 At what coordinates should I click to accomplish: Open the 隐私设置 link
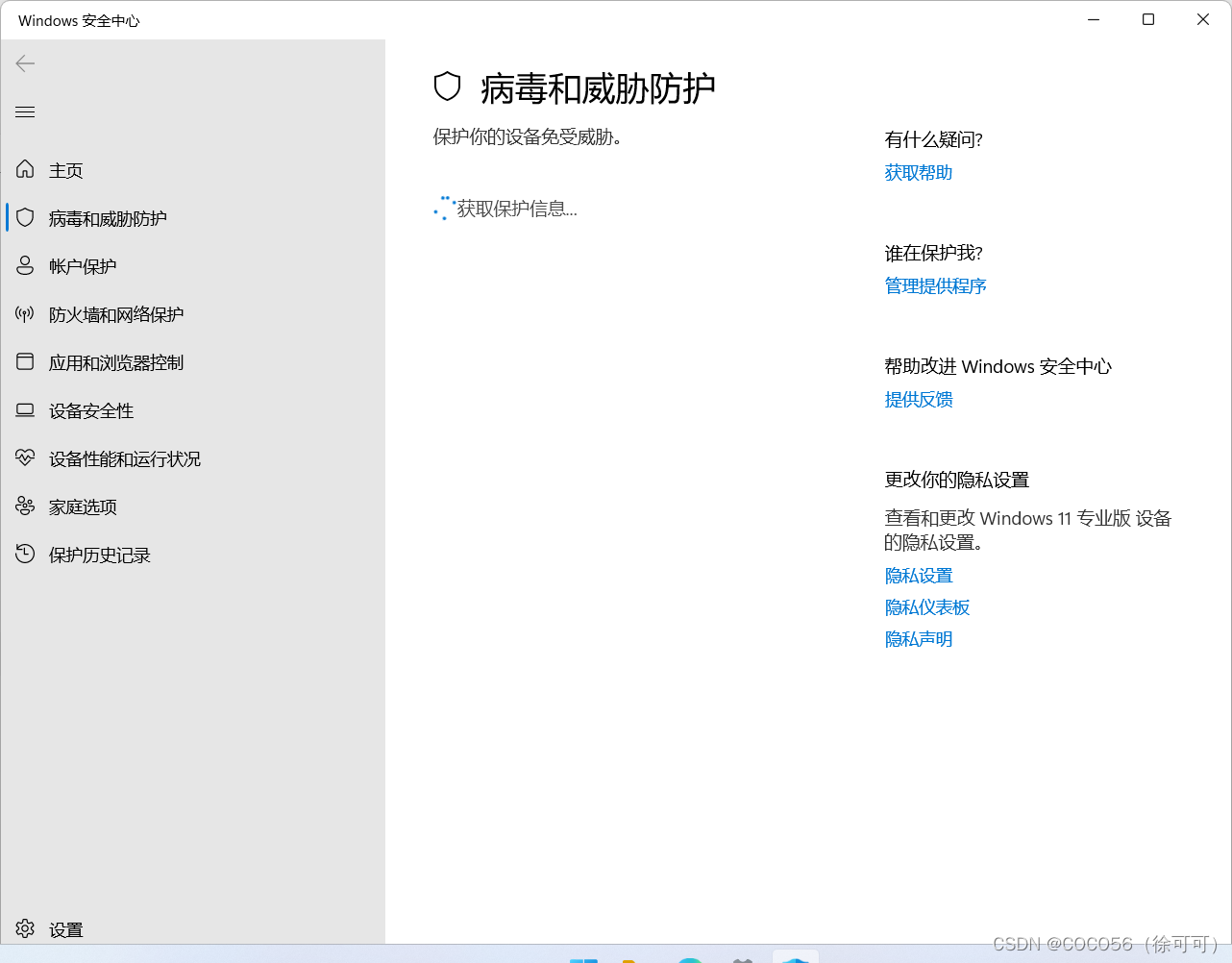pyautogui.click(x=919, y=576)
